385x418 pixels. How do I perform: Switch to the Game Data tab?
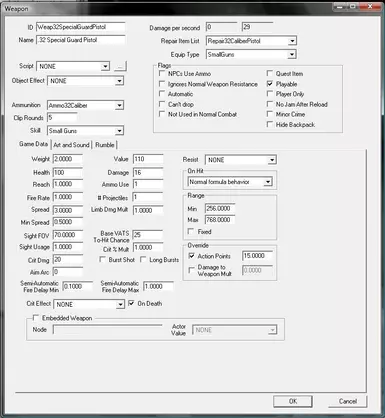[33, 144]
